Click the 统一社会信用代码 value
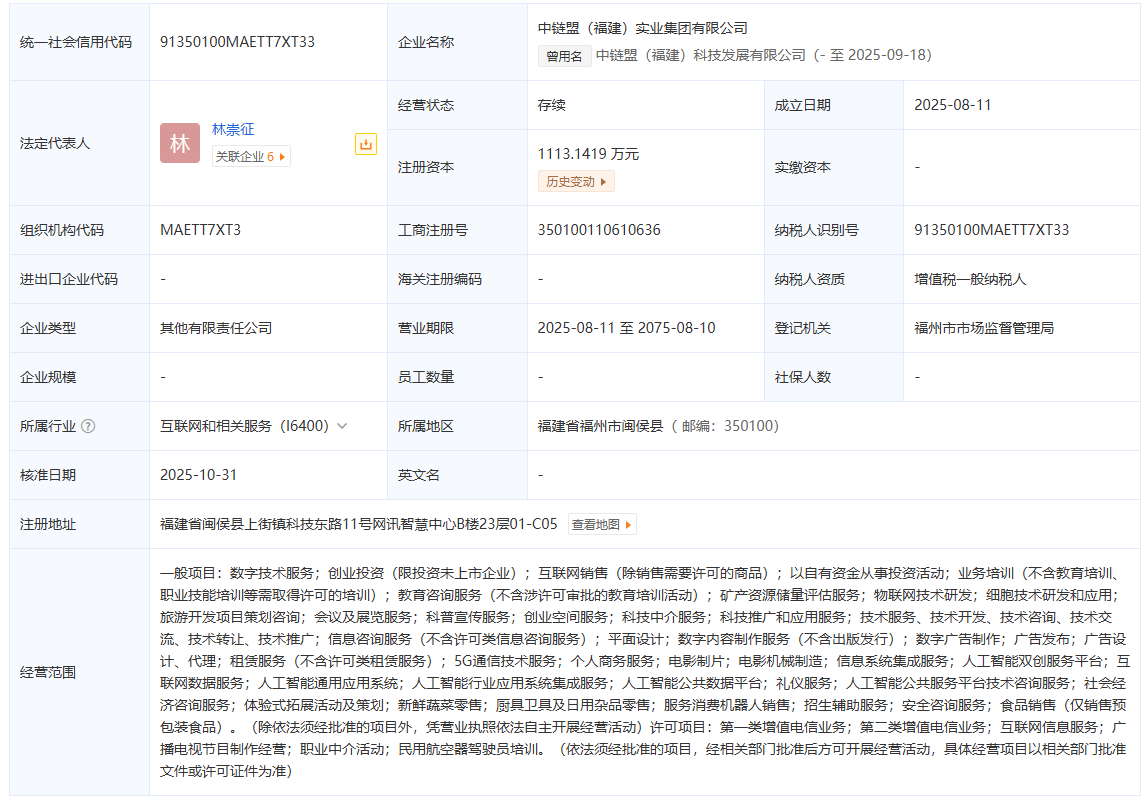This screenshot has width=1145, height=804. [x=237, y=42]
